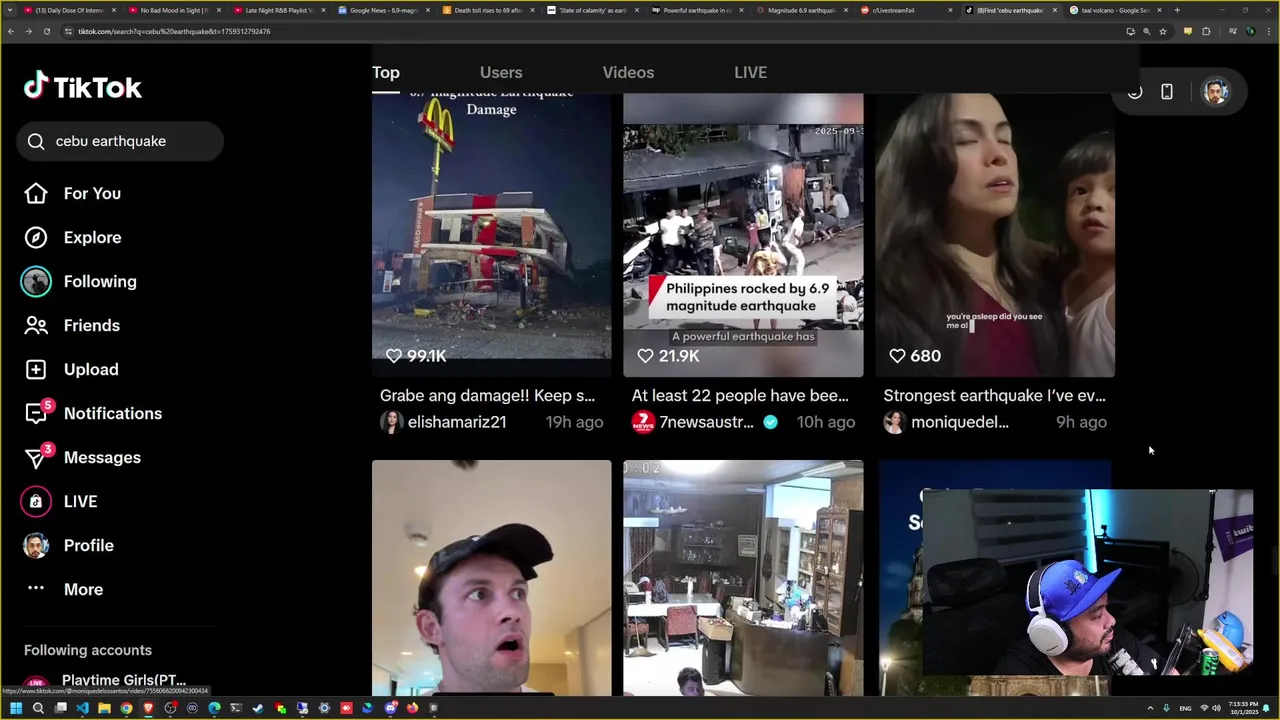Screen dimensions: 1280x720
Task: Click the browser address bar URL
Action: pyautogui.click(x=174, y=31)
